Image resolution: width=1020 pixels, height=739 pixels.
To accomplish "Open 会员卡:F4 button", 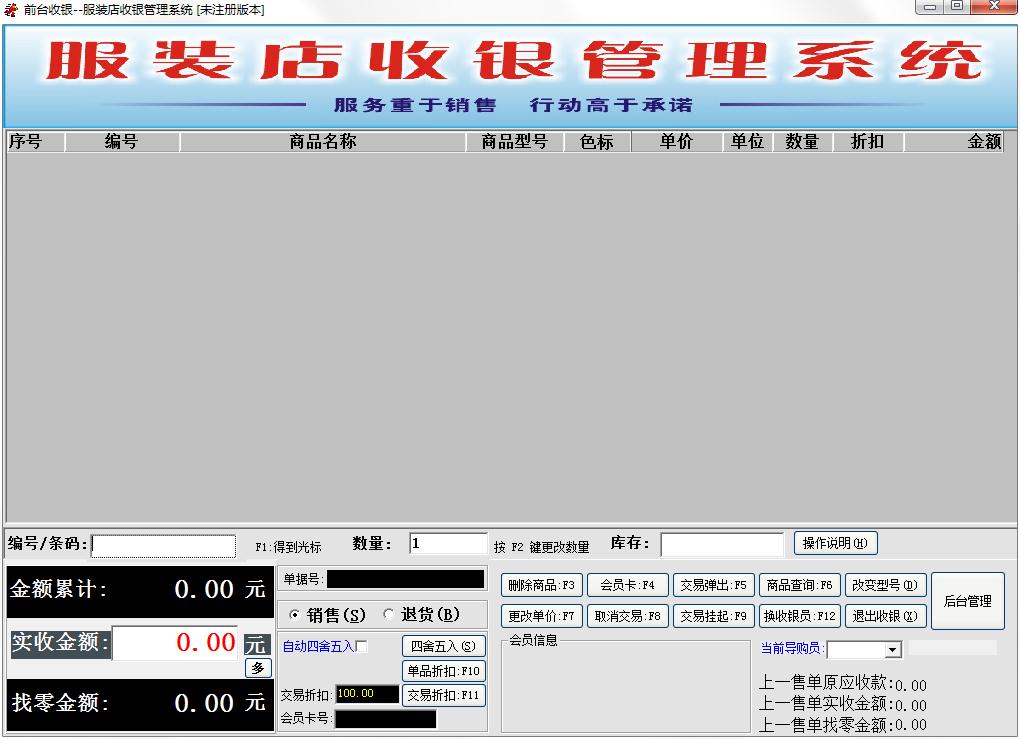I will point(627,585).
